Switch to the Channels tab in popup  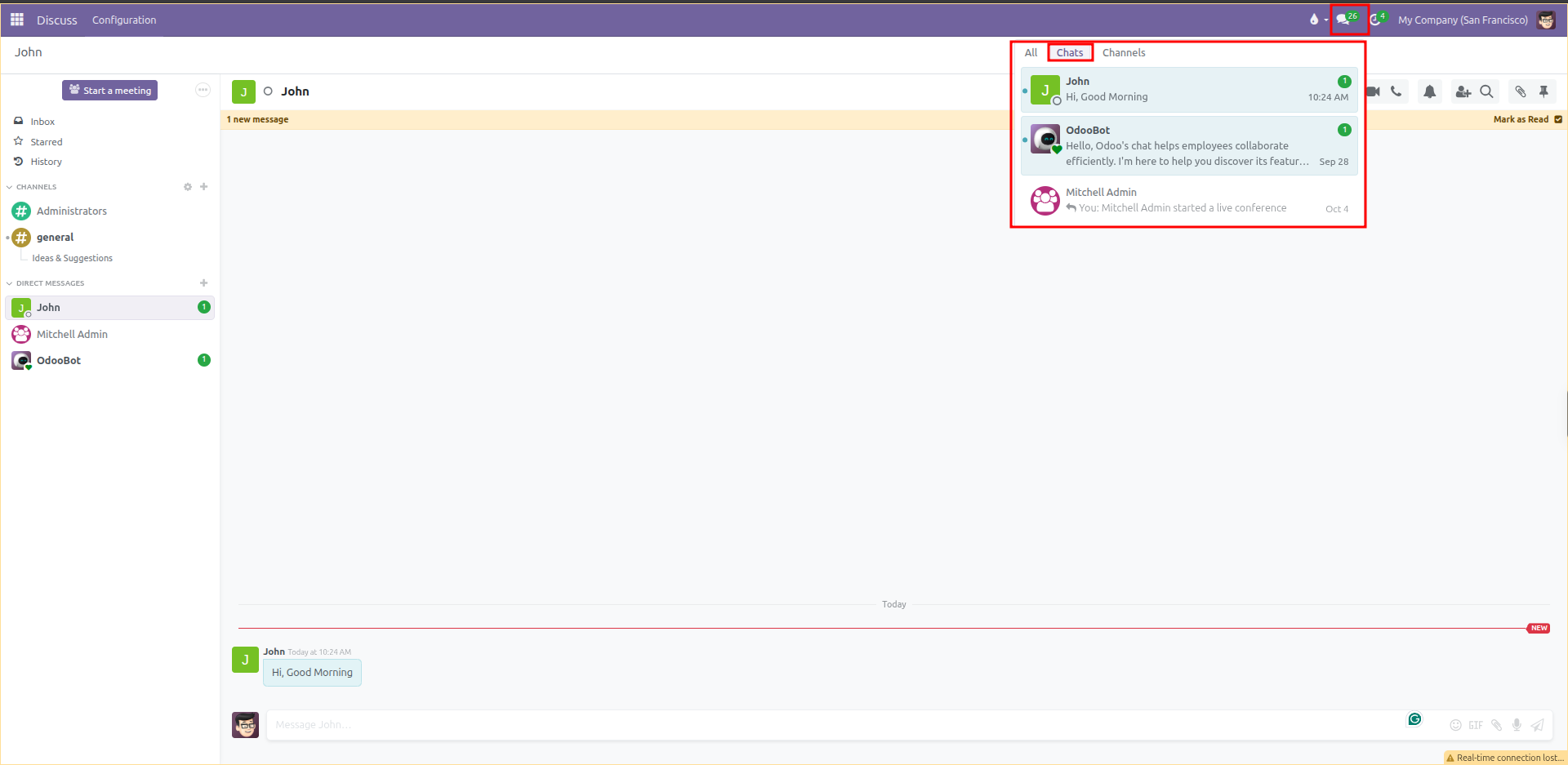point(1124,52)
